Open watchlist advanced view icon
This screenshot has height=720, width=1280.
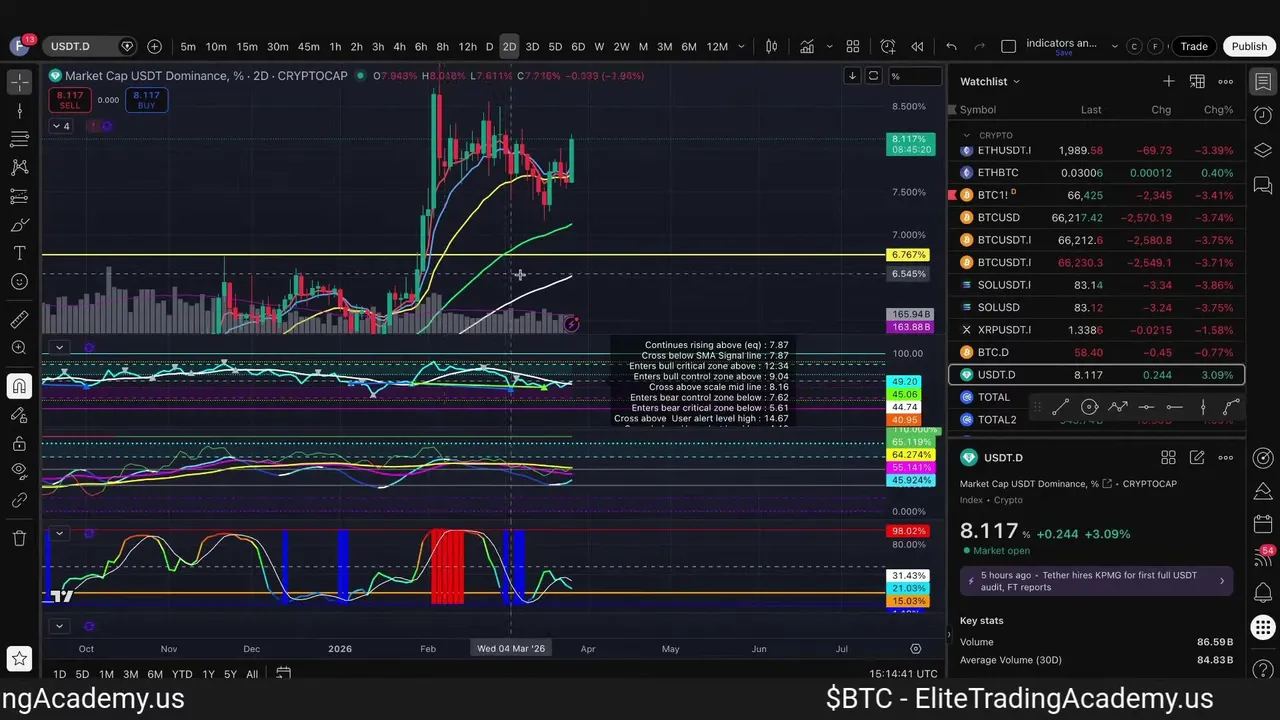[1197, 81]
